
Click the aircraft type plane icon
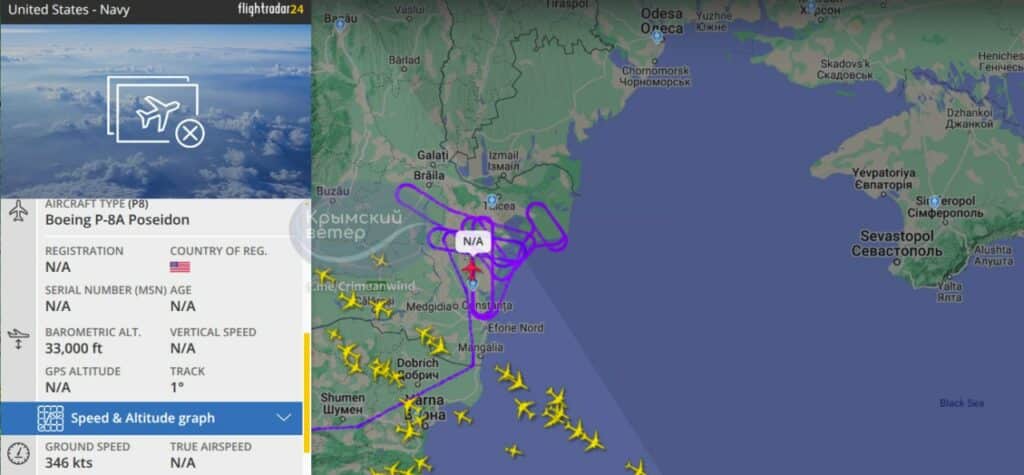19,211
